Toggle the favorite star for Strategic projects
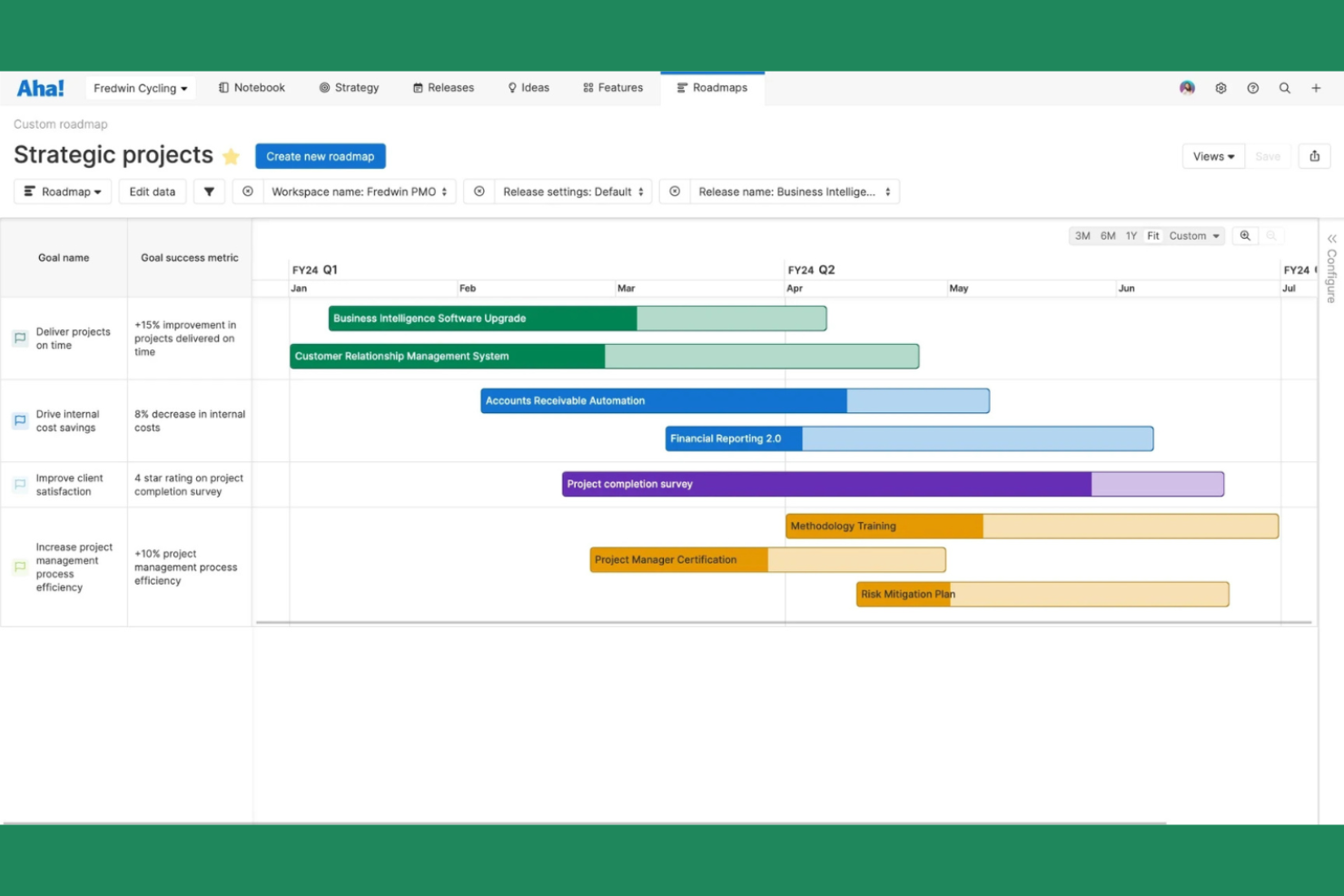The height and width of the screenshot is (896, 1344). 232,156
